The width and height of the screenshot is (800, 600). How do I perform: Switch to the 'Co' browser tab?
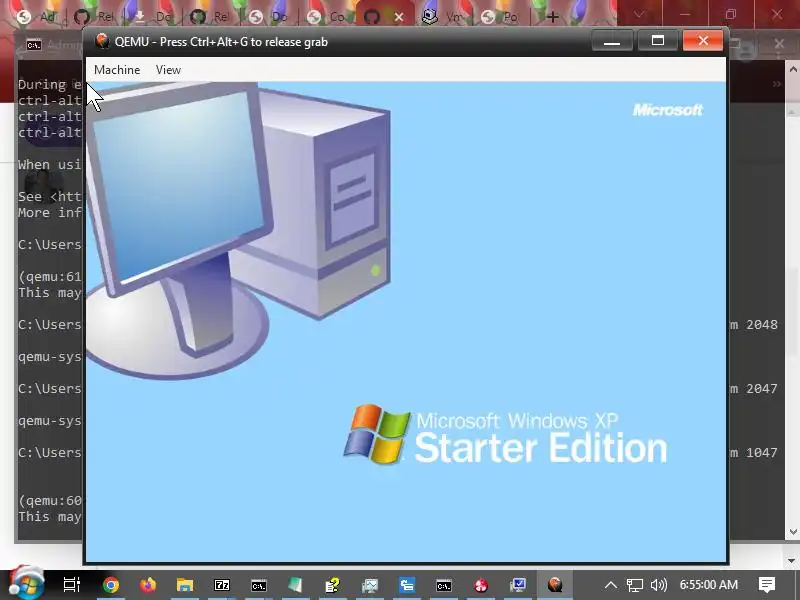(327, 17)
